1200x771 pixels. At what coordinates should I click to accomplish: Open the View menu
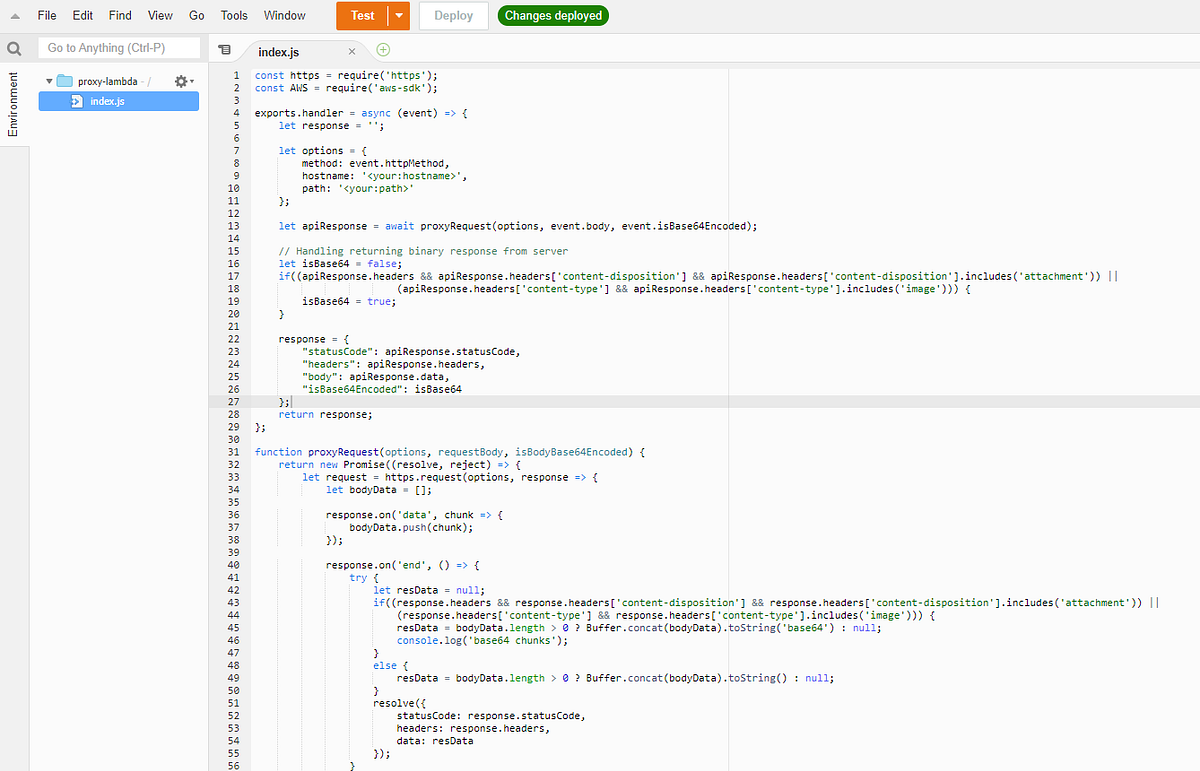pyautogui.click(x=160, y=16)
